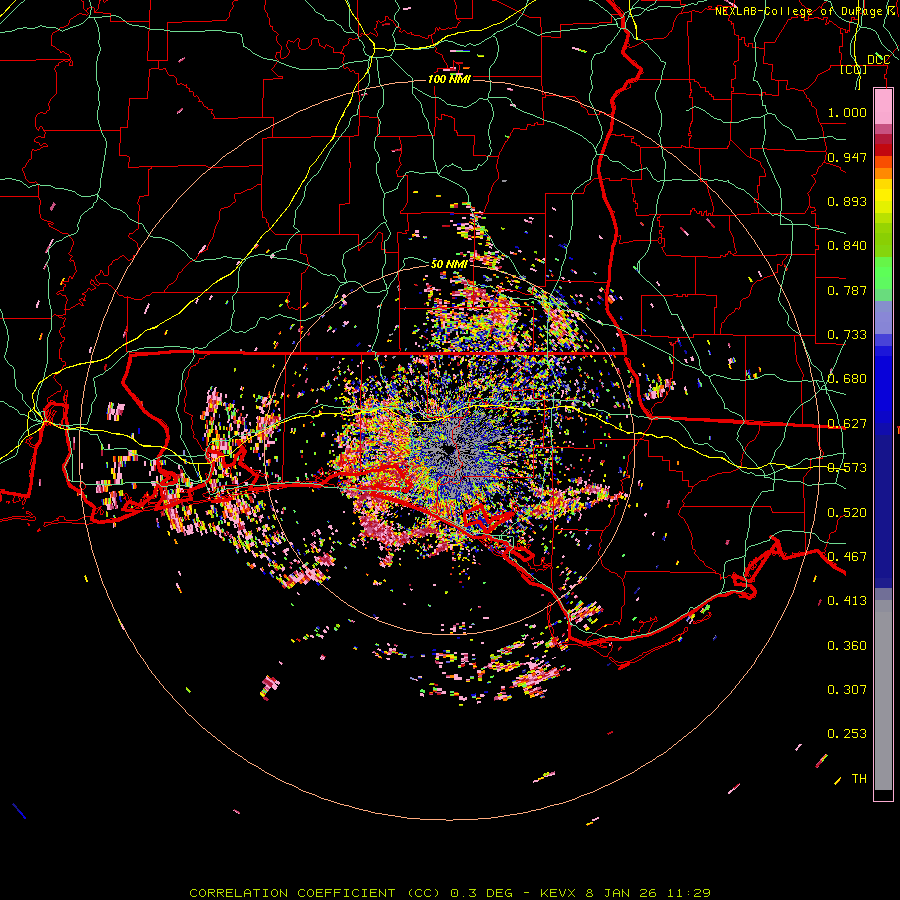Click the 0.733 legend value

[x=847, y=335]
